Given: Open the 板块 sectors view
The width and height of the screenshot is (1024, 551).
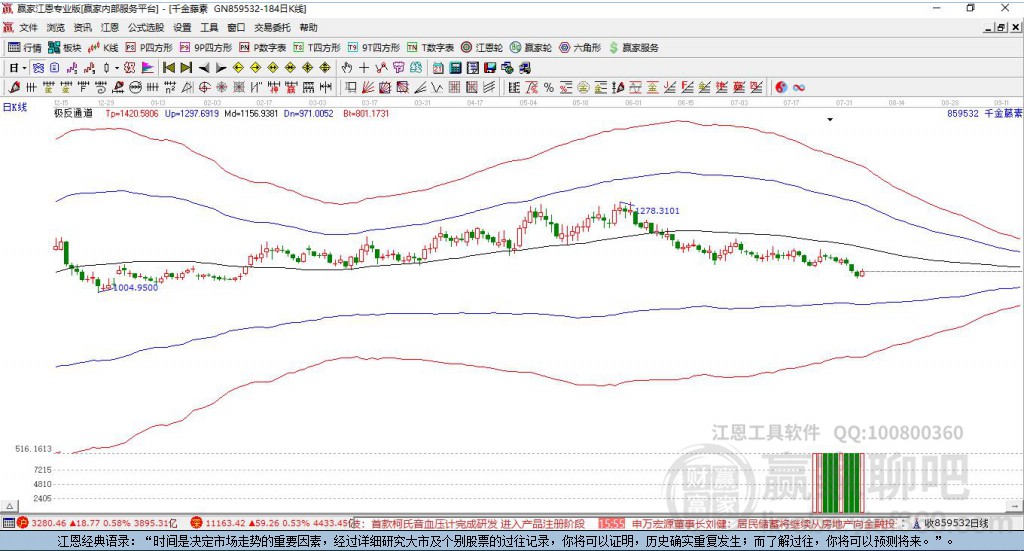Looking at the screenshot, I should pos(65,48).
